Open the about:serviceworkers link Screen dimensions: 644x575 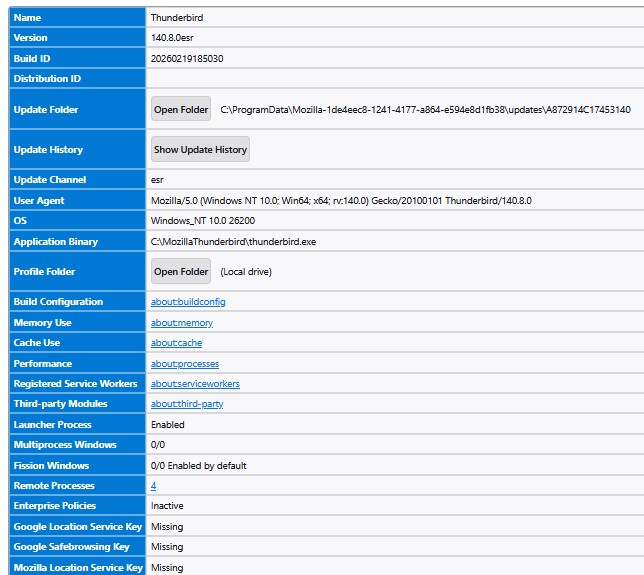pos(195,384)
